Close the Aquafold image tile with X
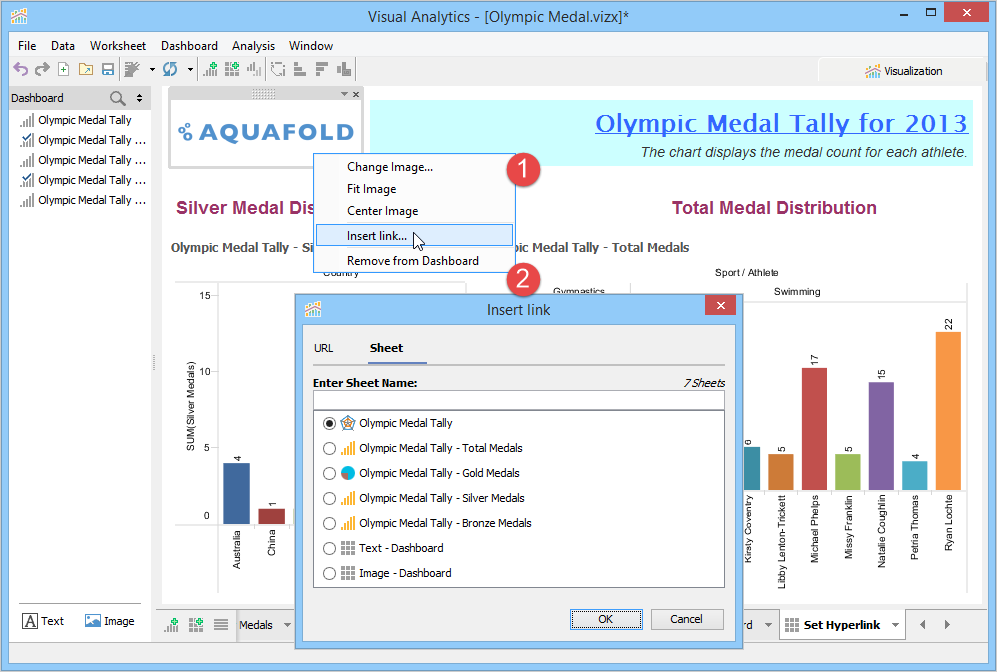997x672 pixels. pos(356,94)
